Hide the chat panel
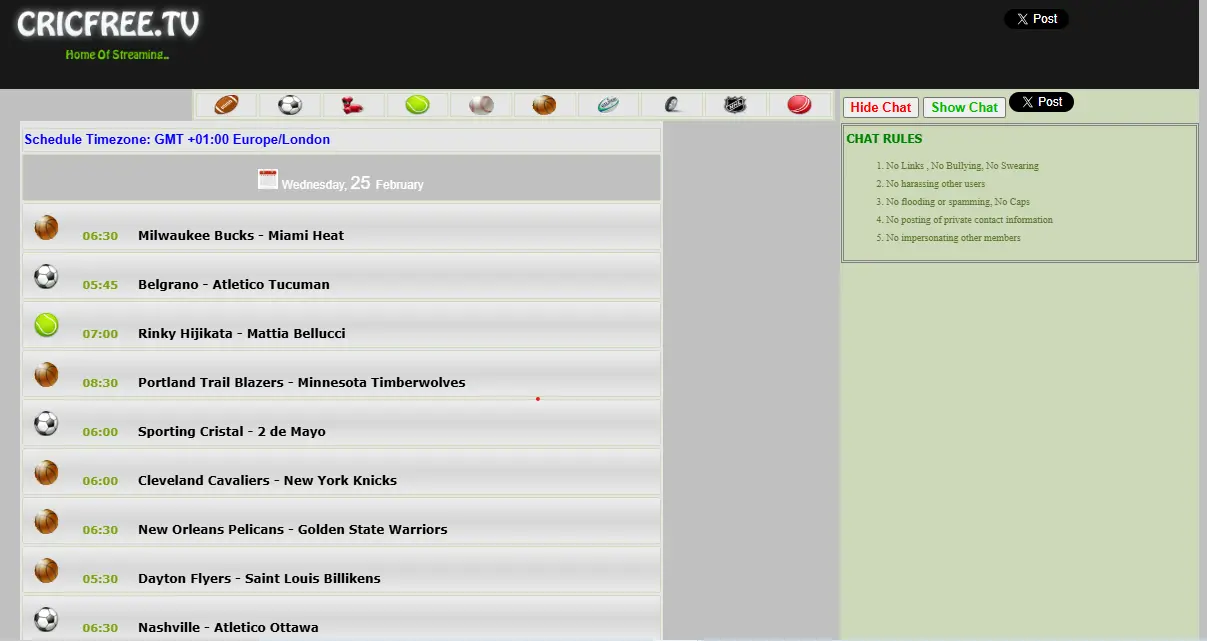 [x=880, y=107]
